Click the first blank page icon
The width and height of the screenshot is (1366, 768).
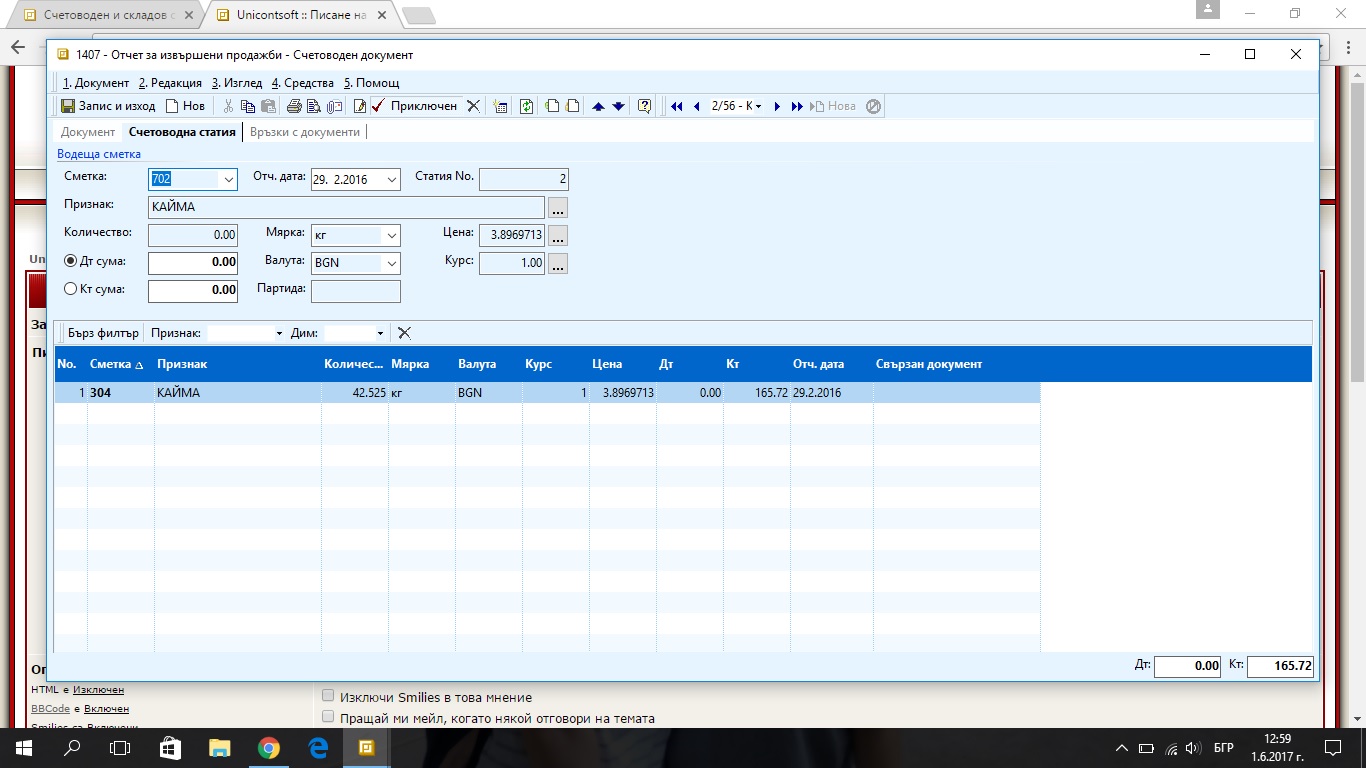pyautogui.click(x=552, y=106)
